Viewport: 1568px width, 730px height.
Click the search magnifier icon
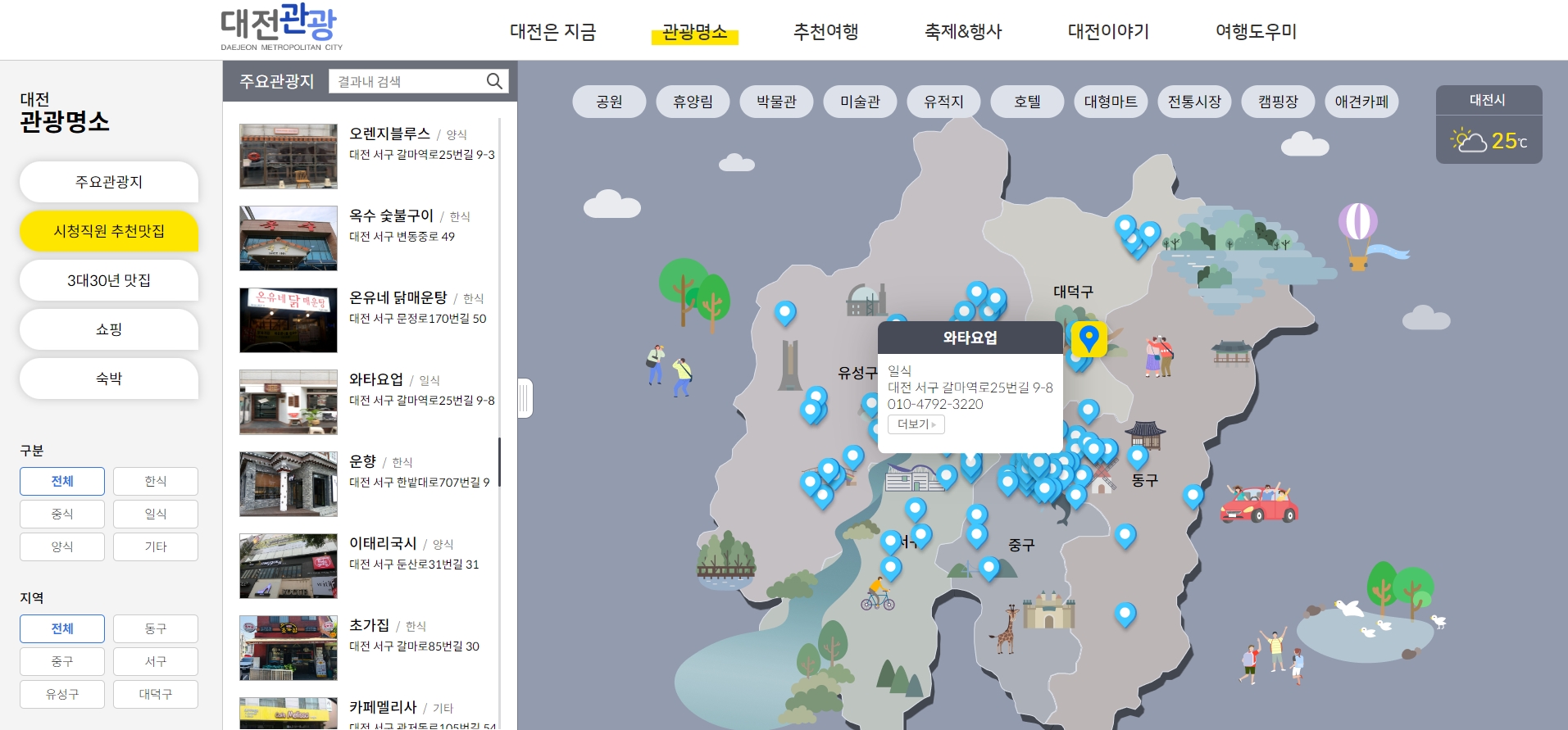click(x=494, y=81)
